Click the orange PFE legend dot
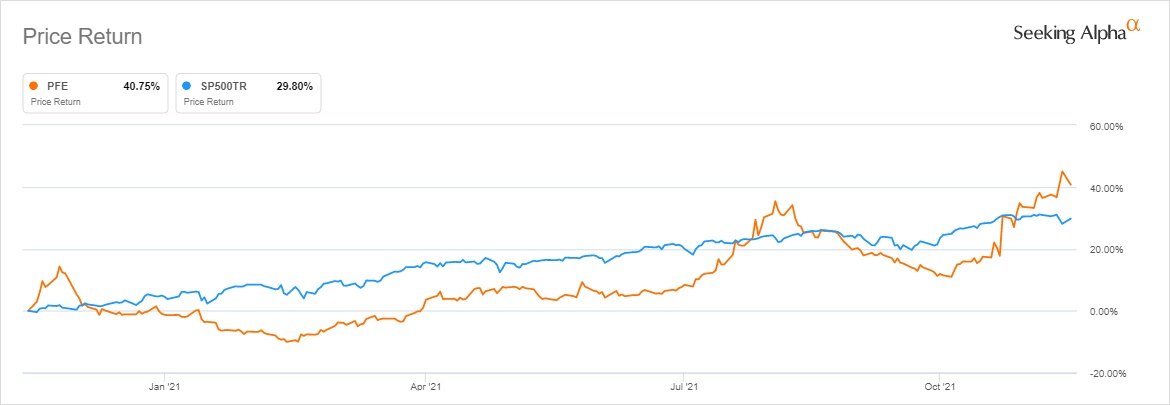 [35, 86]
